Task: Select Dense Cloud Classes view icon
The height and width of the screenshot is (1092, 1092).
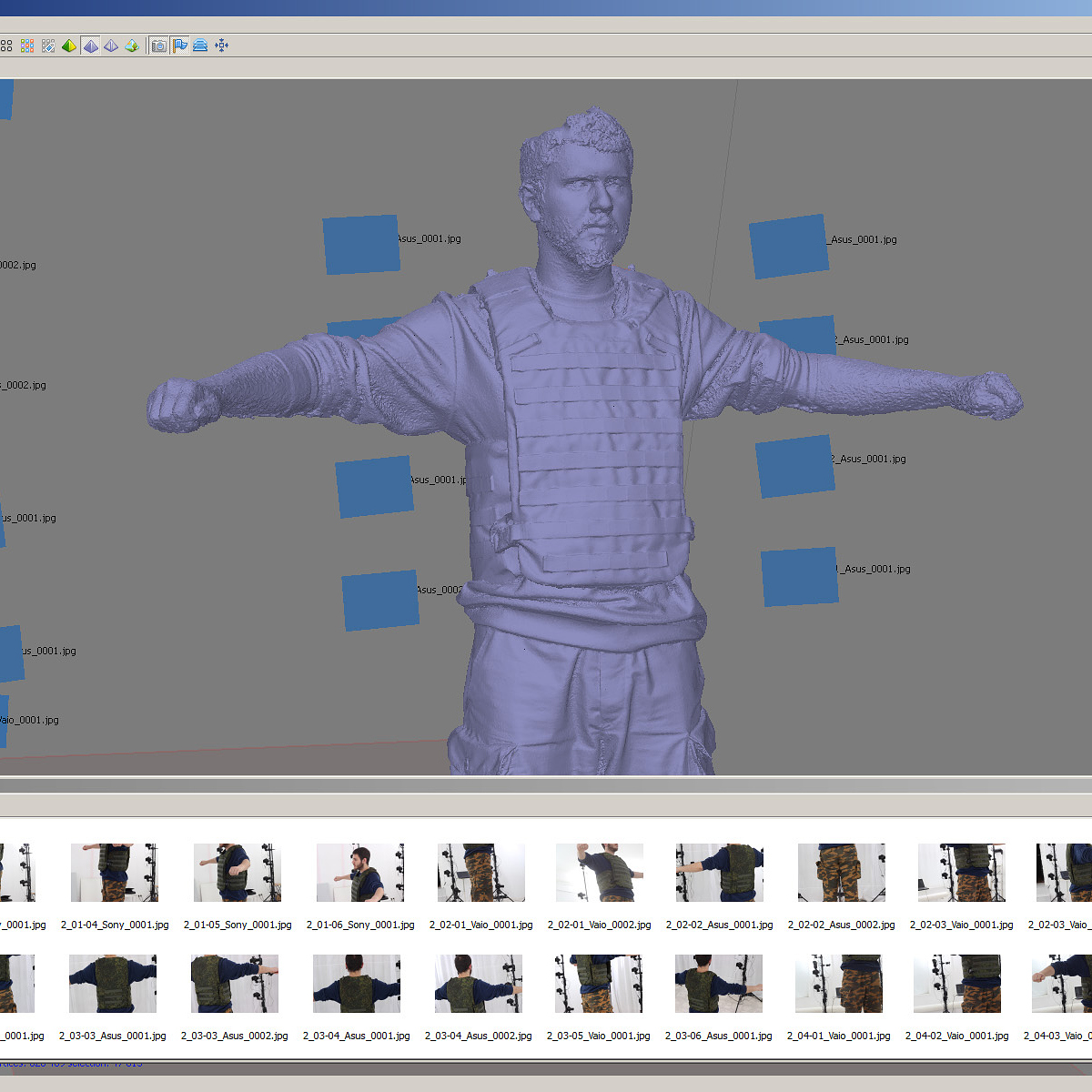Action: tap(48, 45)
